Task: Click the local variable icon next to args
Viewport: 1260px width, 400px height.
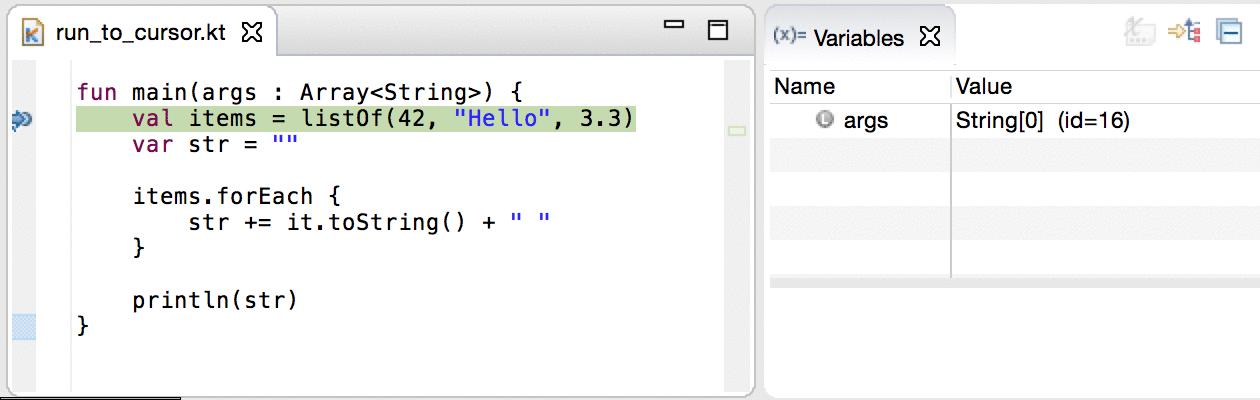Action: coord(825,120)
